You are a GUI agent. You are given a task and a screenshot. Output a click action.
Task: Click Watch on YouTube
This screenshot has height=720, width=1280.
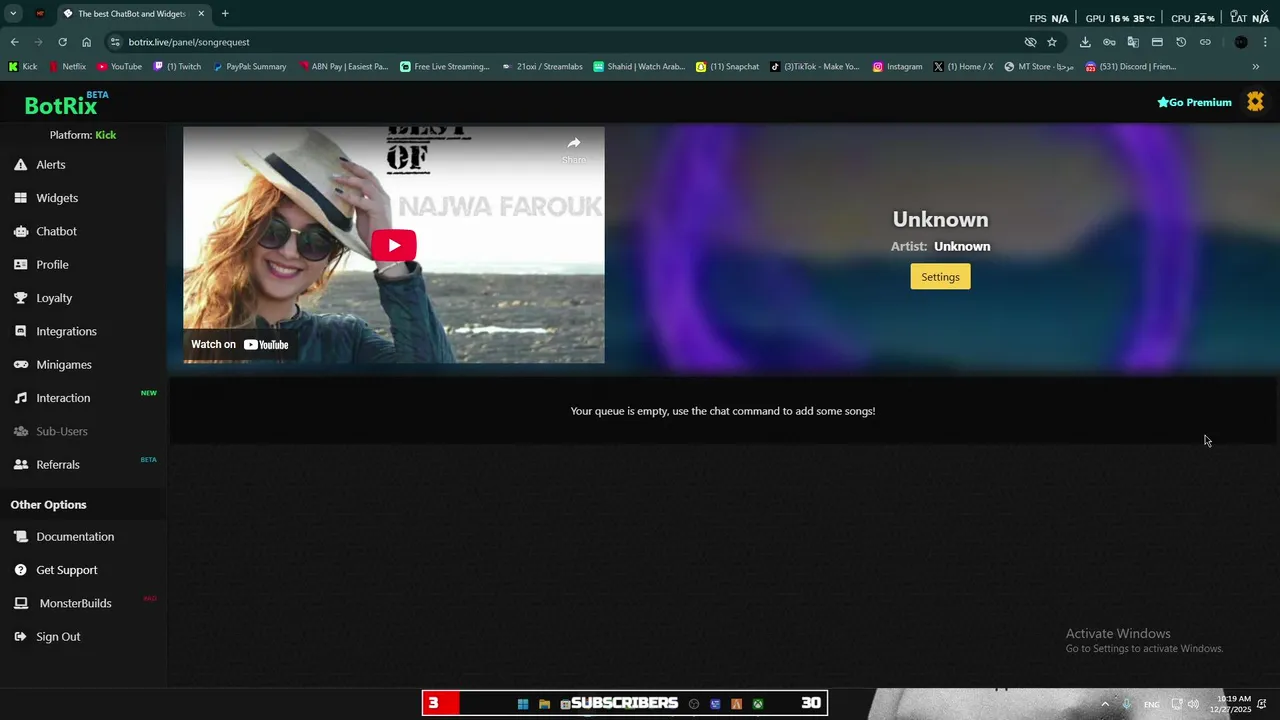[x=240, y=344]
